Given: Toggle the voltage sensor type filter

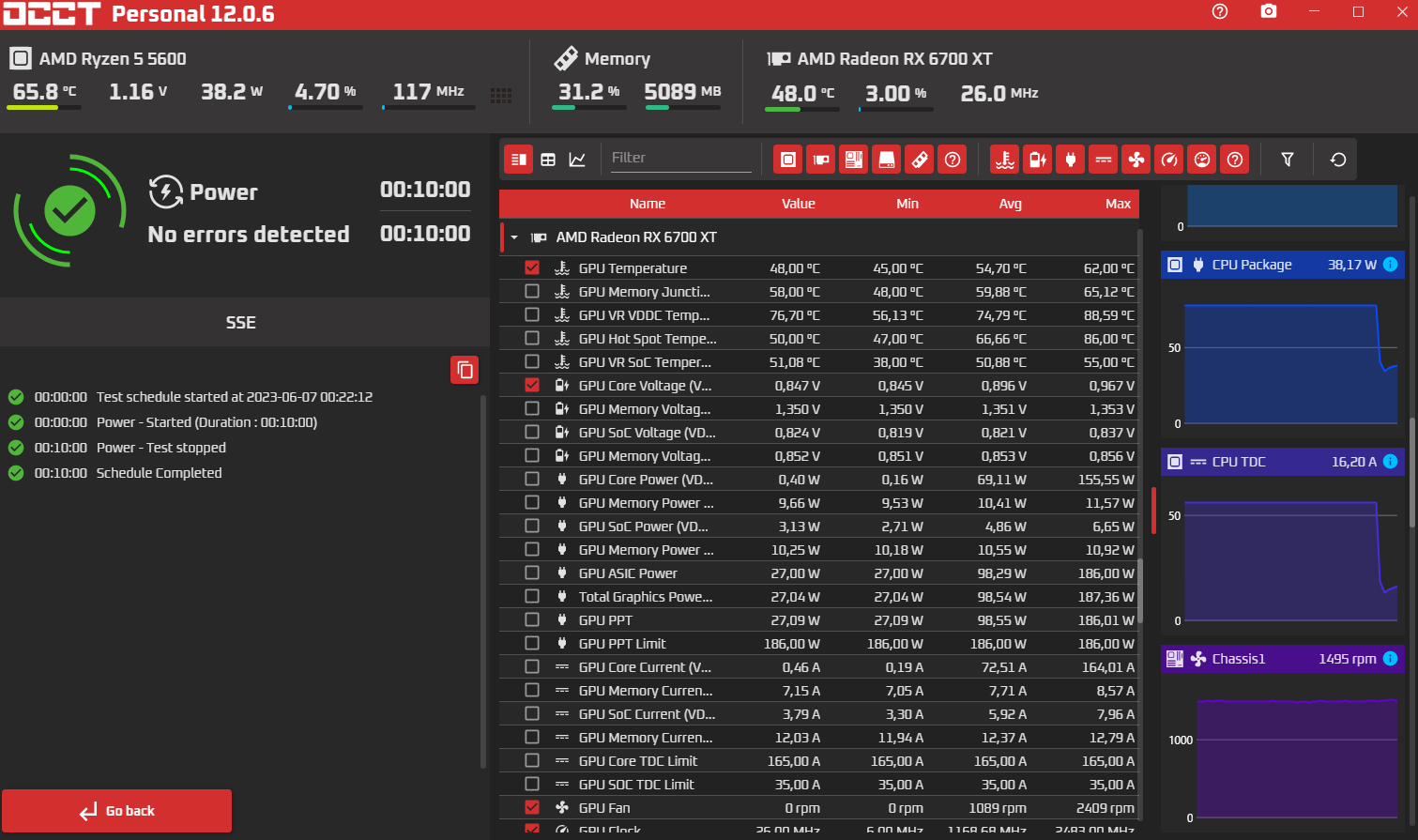Looking at the screenshot, I should (x=1038, y=160).
